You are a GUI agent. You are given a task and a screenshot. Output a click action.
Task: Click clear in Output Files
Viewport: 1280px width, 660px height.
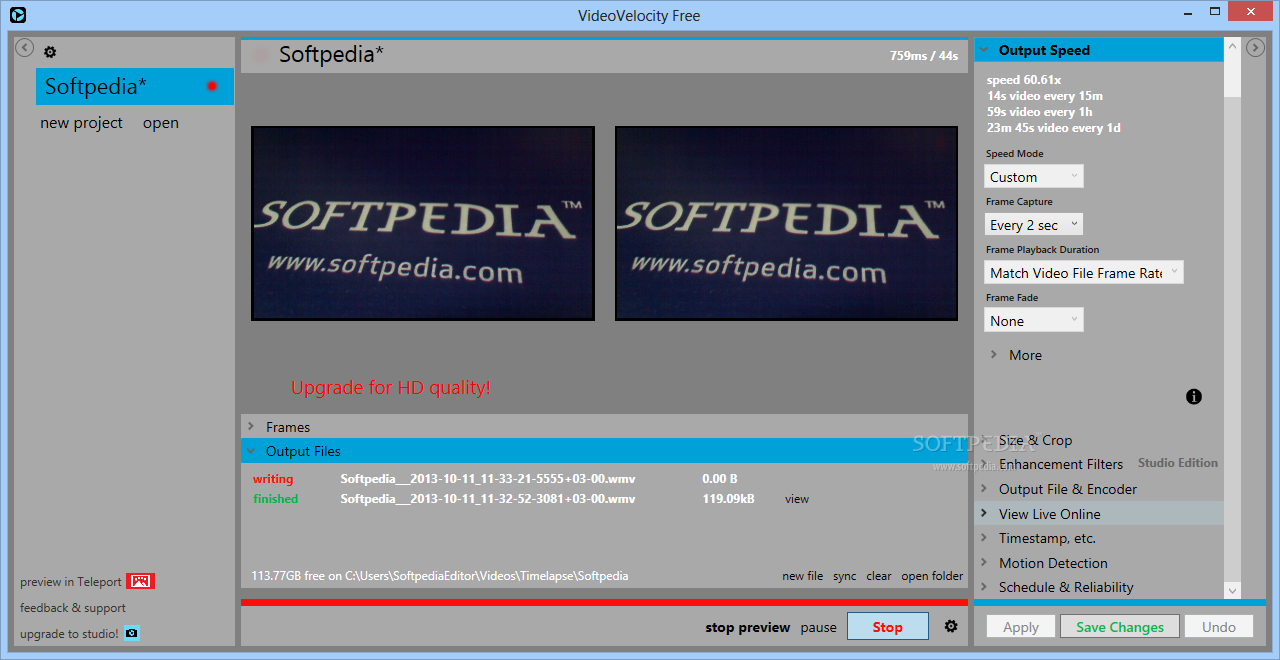point(879,576)
